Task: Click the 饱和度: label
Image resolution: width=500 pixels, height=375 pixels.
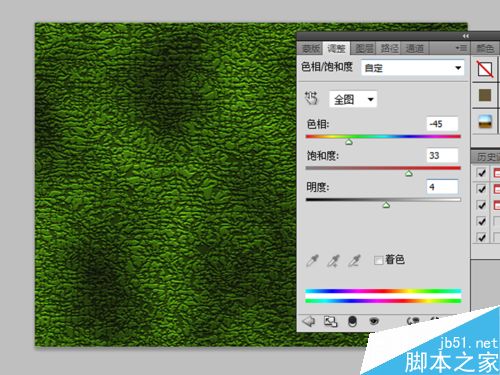Action: click(322, 156)
